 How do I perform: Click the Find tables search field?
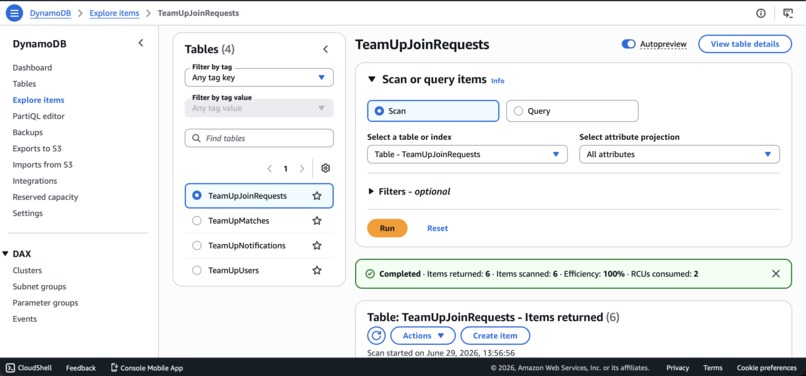coord(259,138)
